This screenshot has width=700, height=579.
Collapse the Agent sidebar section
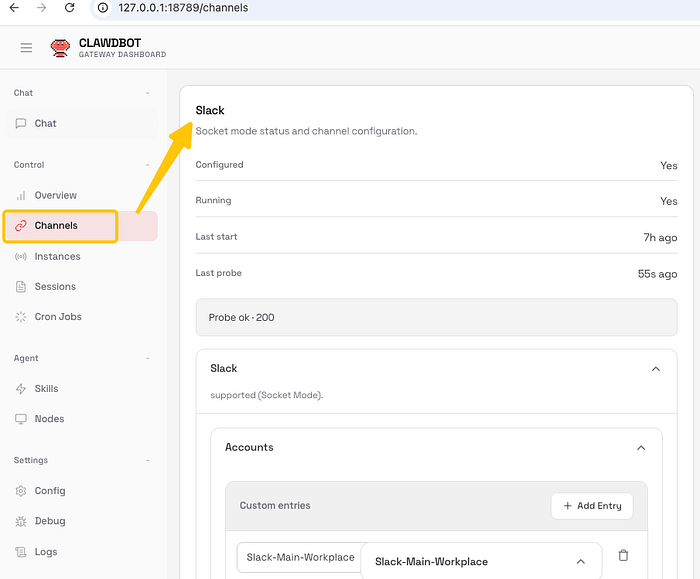(147, 358)
